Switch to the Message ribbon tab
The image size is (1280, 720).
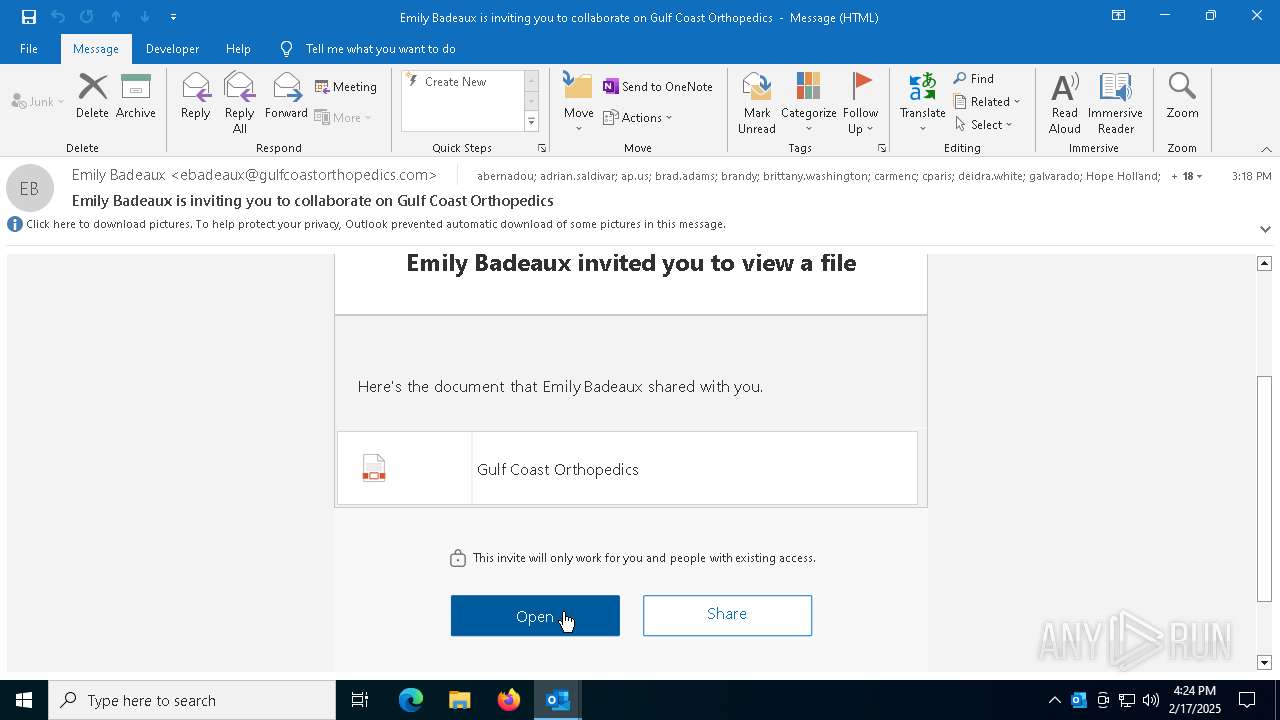pyautogui.click(x=96, y=49)
